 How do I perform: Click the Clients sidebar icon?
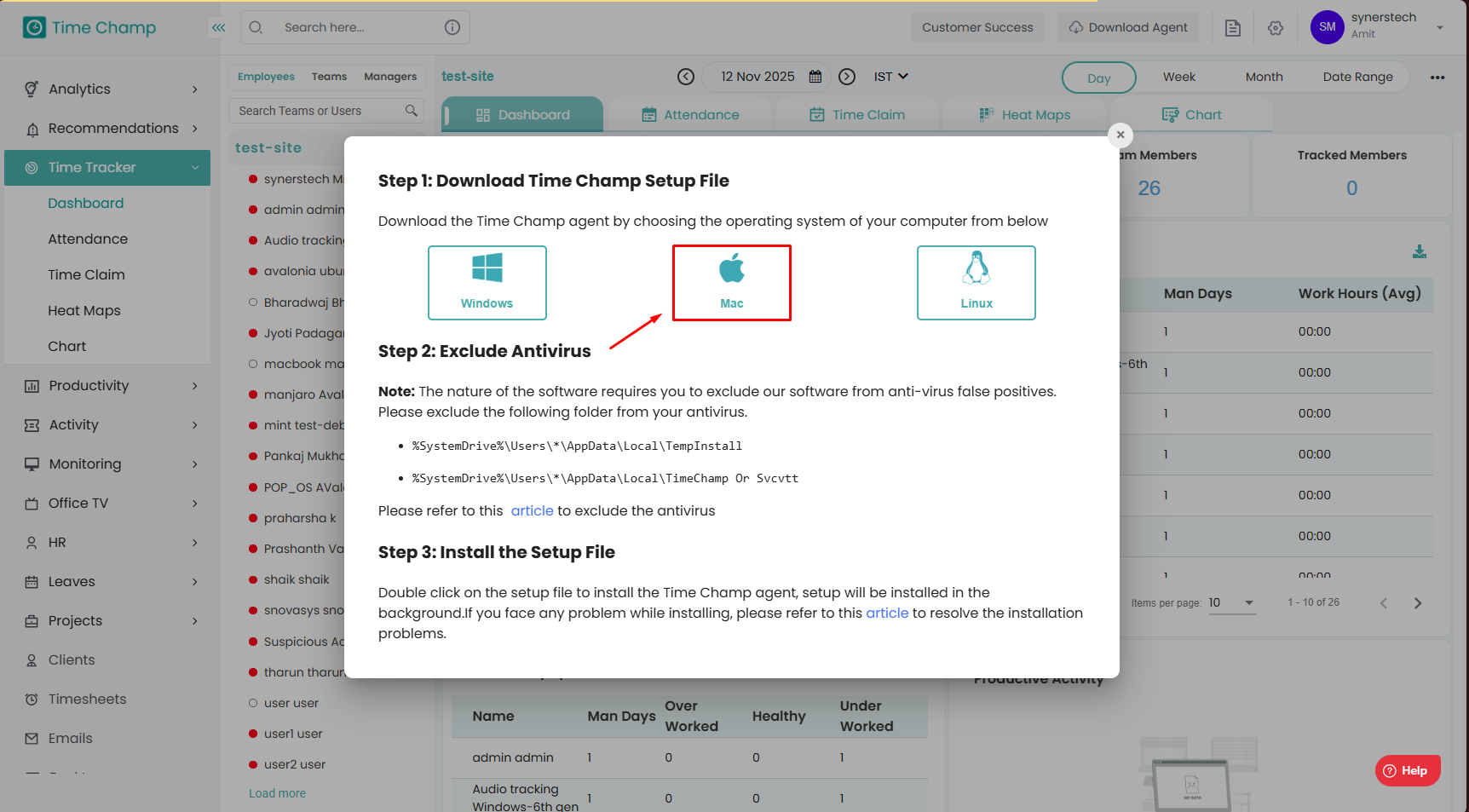(32, 660)
